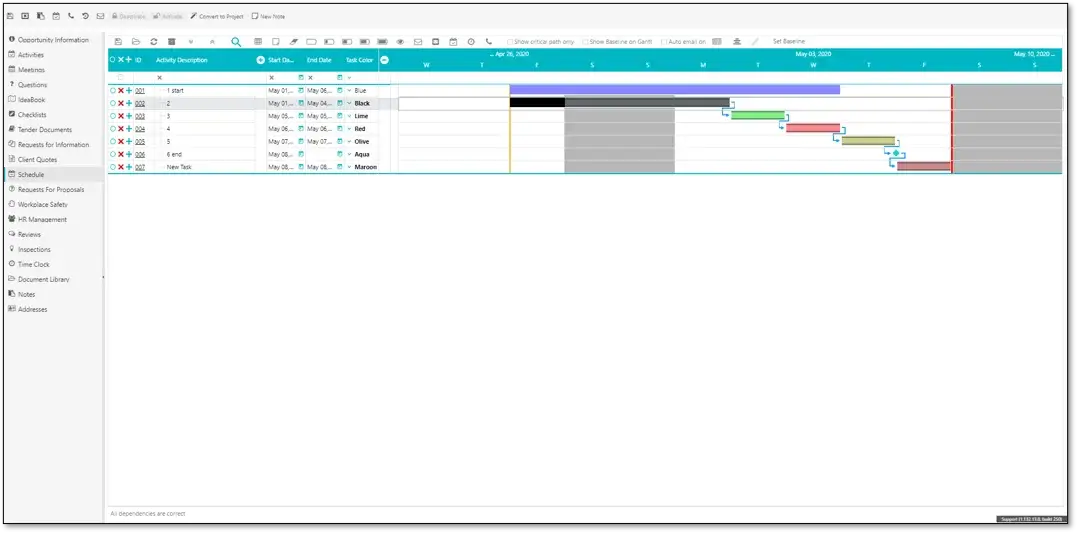1077x533 pixels.
Task: Click the plus circle next to Start Date header
Action: coord(261,60)
